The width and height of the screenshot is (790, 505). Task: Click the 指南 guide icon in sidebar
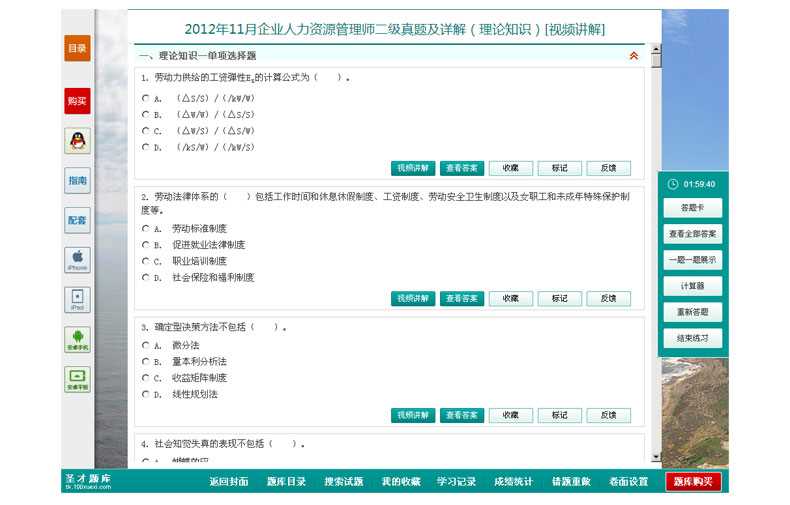coord(77,181)
